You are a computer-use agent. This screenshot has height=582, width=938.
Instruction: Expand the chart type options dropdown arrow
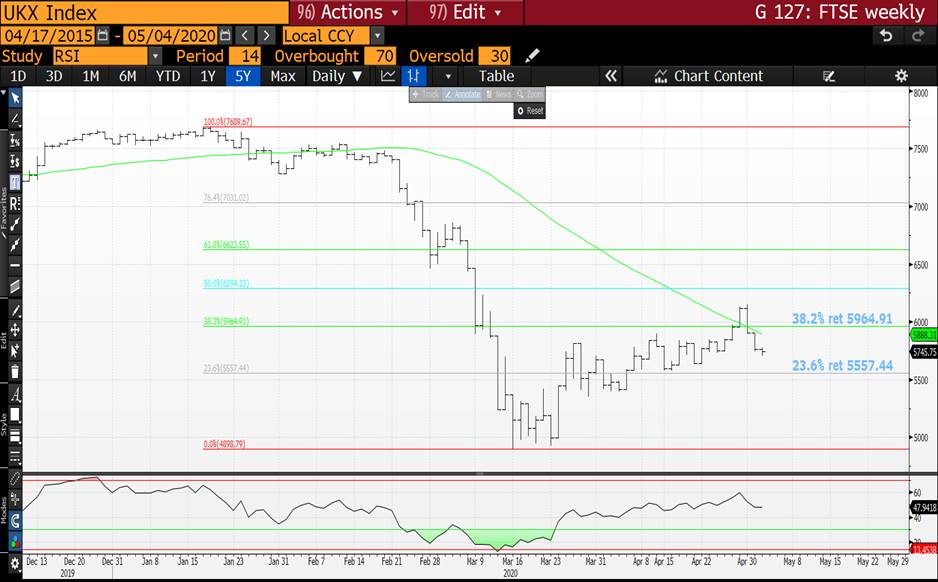pos(448,76)
